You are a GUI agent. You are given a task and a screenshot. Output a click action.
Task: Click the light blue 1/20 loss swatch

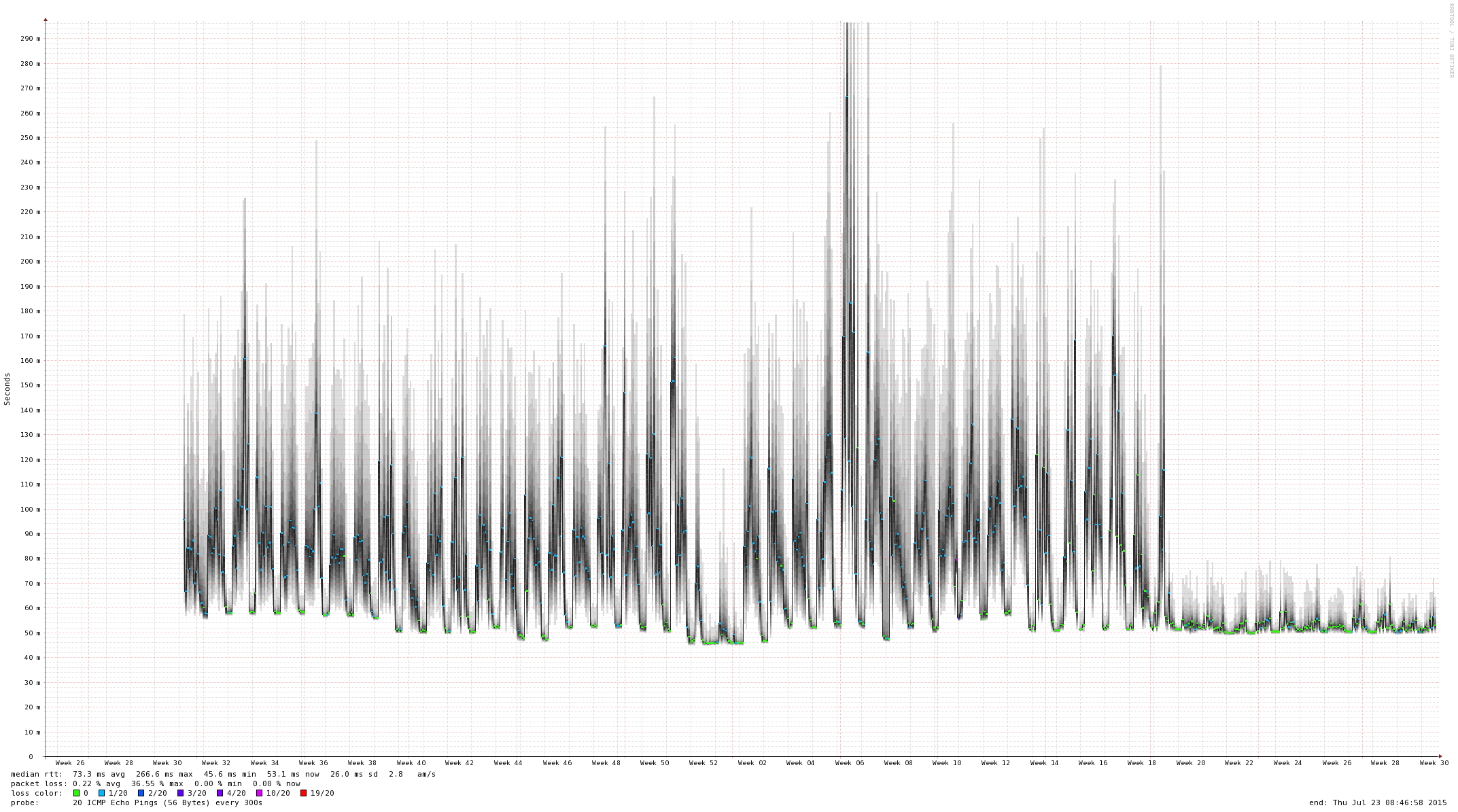click(101, 793)
